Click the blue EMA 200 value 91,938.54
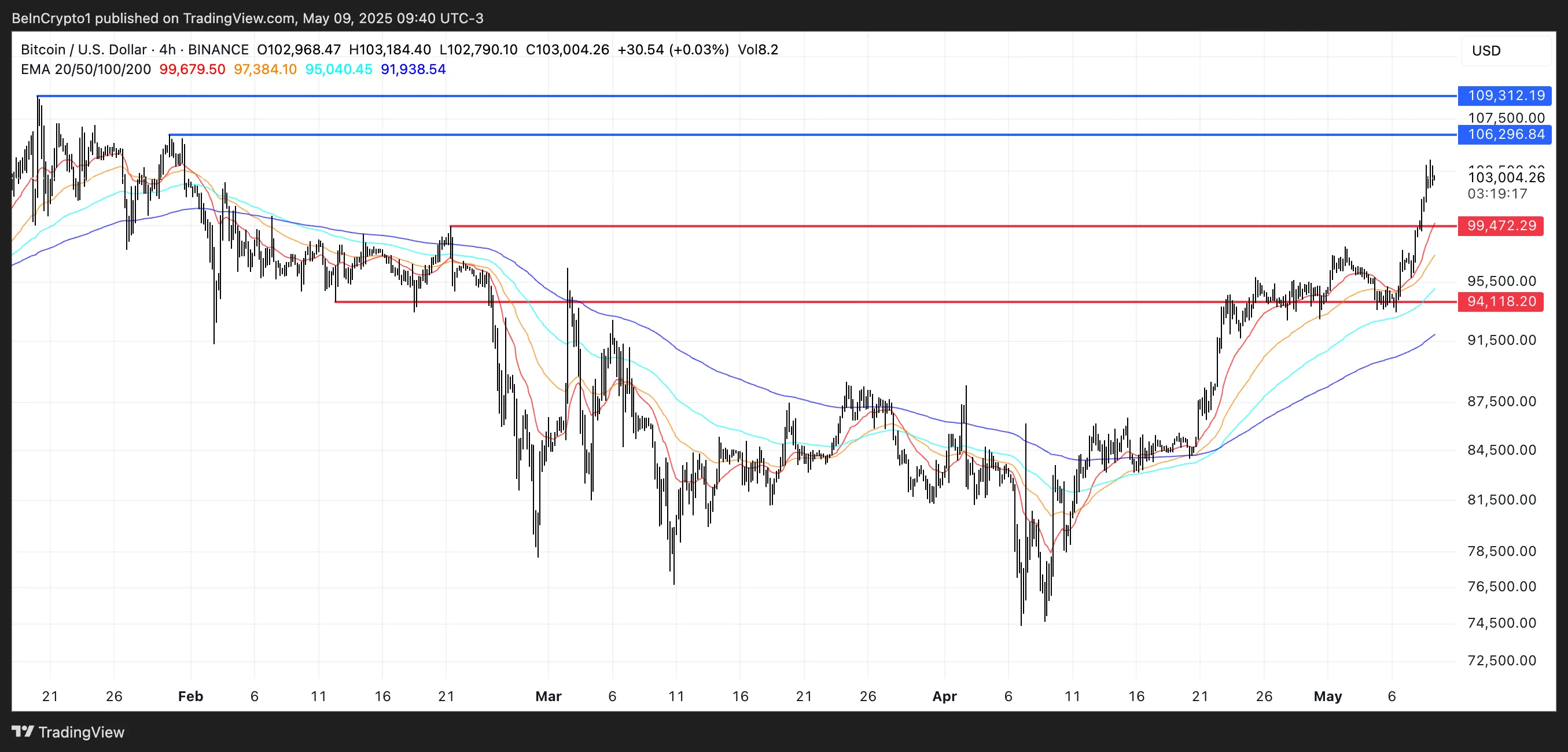 coord(413,69)
